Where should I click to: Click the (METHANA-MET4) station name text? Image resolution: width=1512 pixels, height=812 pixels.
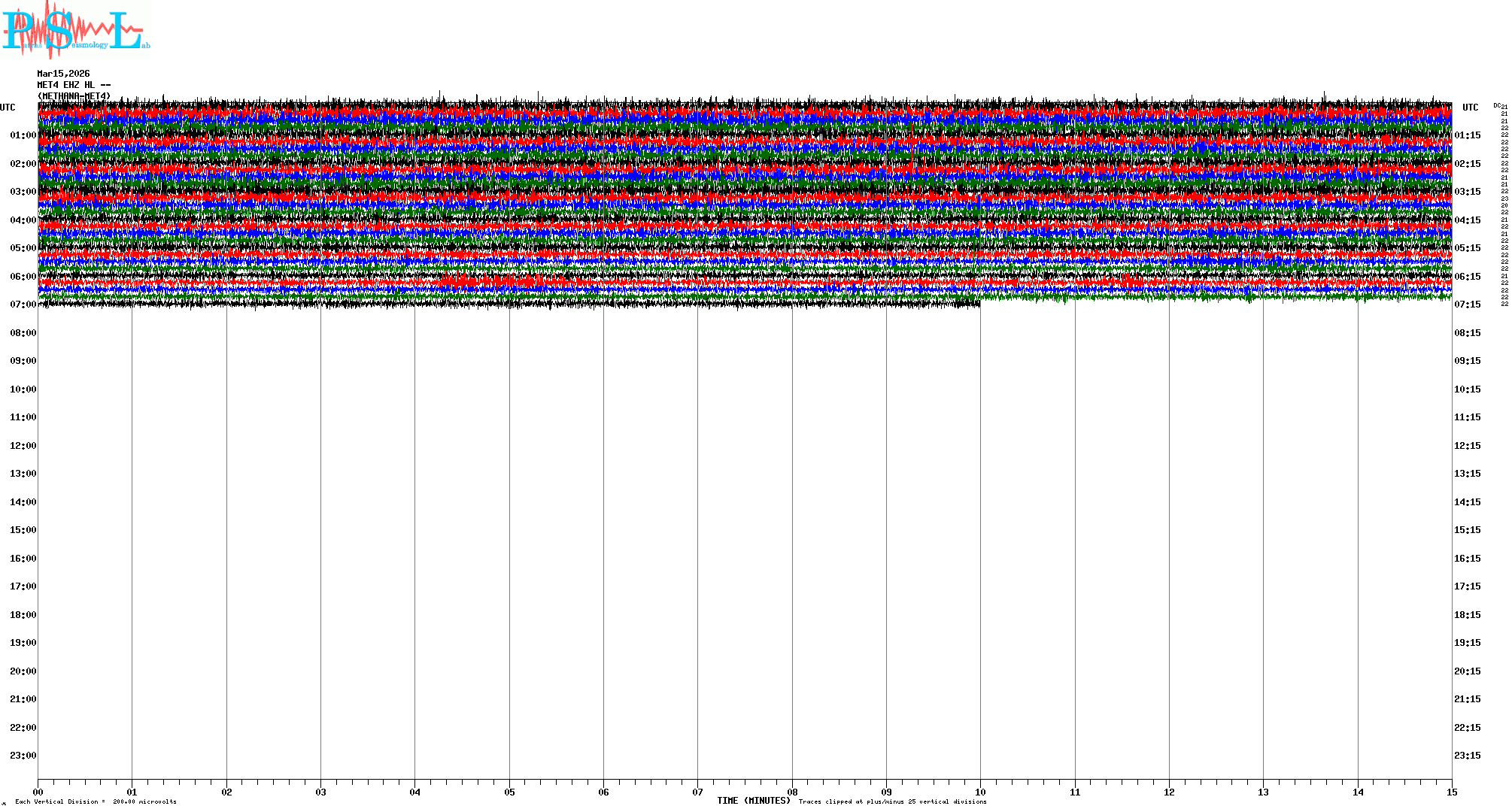pyautogui.click(x=74, y=95)
